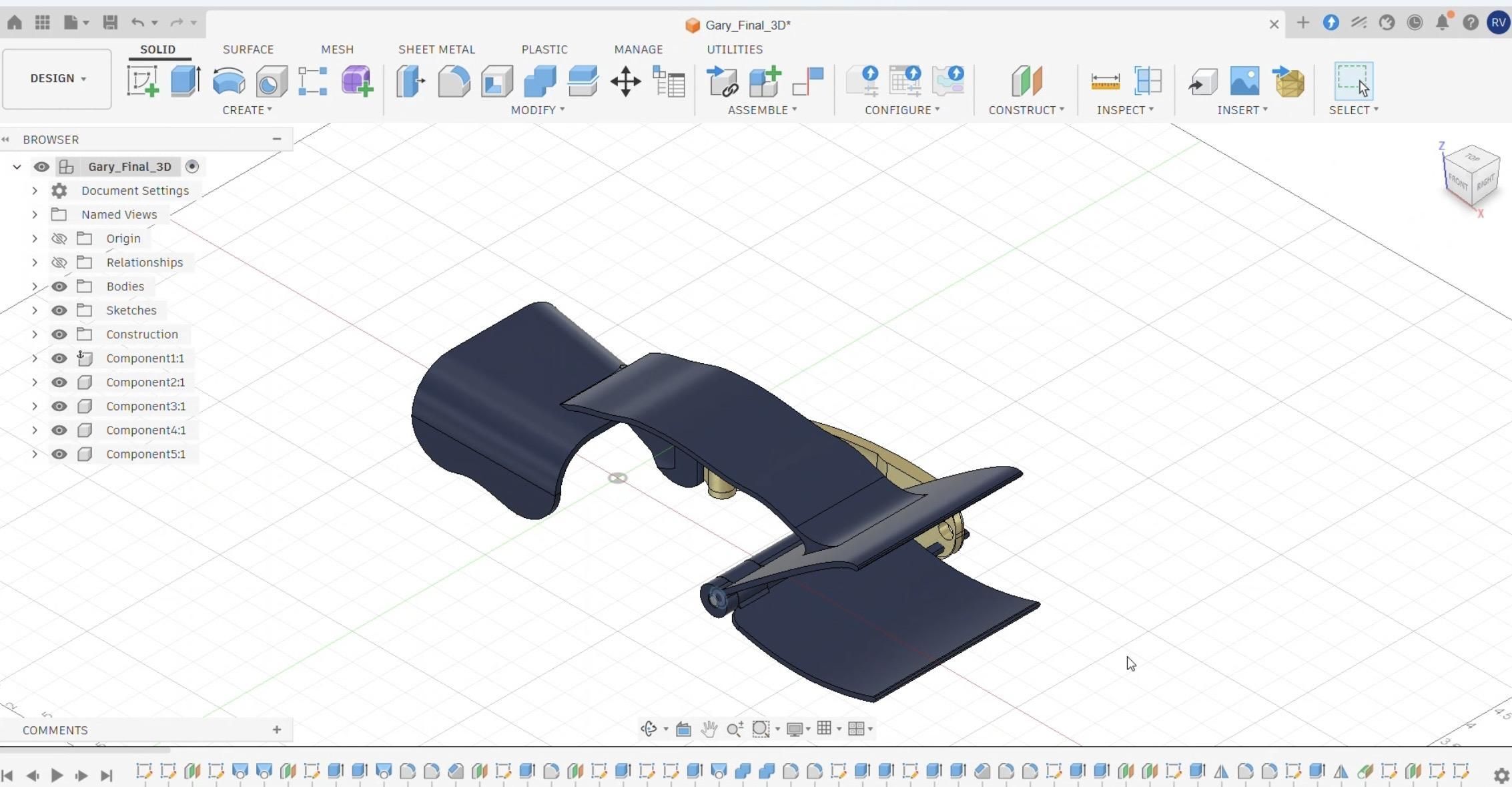Collapse the Browser panel with minus button

point(277,139)
